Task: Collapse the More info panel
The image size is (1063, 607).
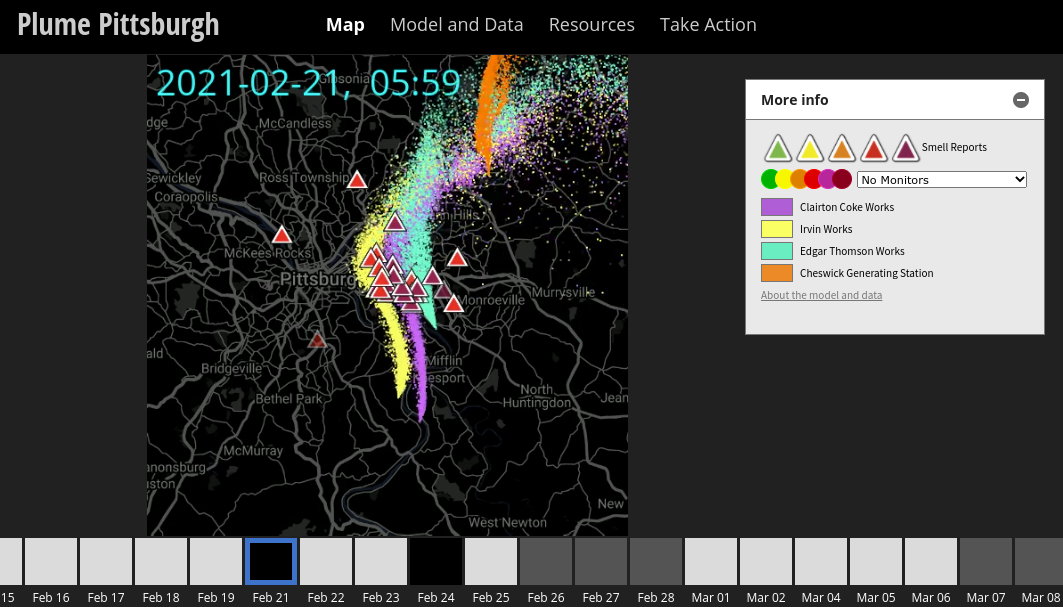Action: [1020, 100]
